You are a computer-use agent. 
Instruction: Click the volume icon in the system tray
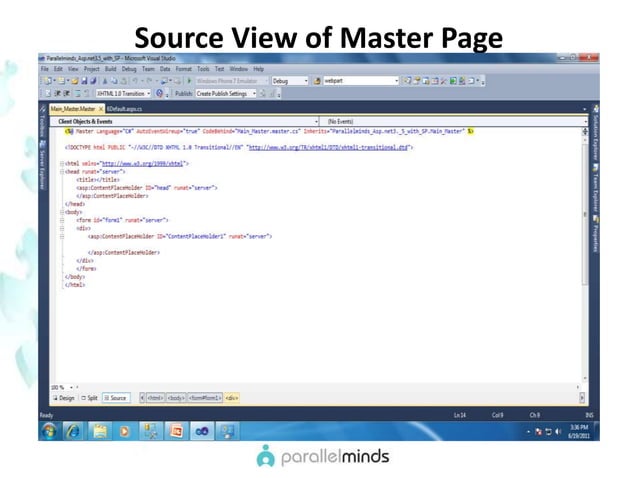coord(558,431)
